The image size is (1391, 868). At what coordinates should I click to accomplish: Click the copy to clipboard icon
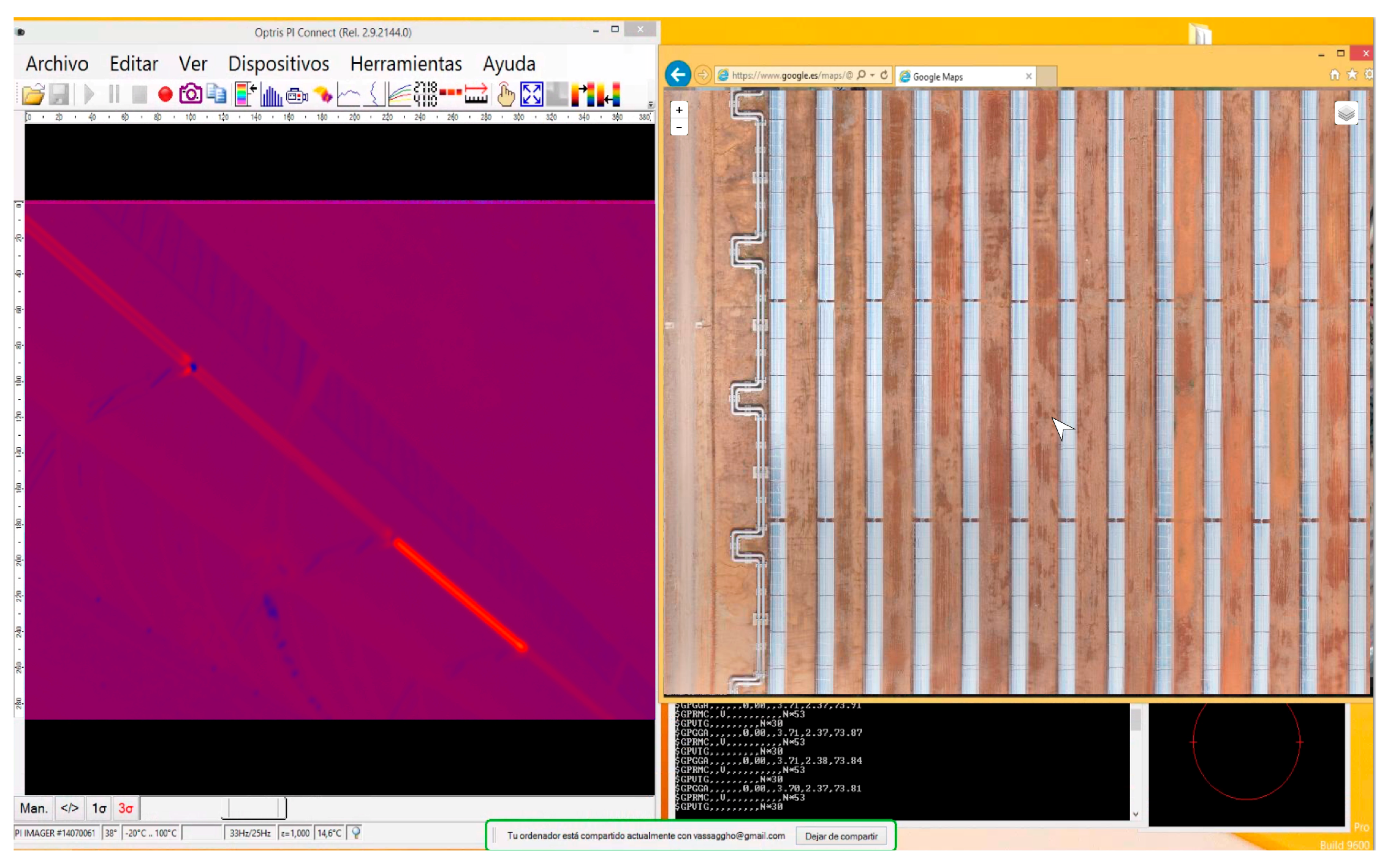click(216, 94)
